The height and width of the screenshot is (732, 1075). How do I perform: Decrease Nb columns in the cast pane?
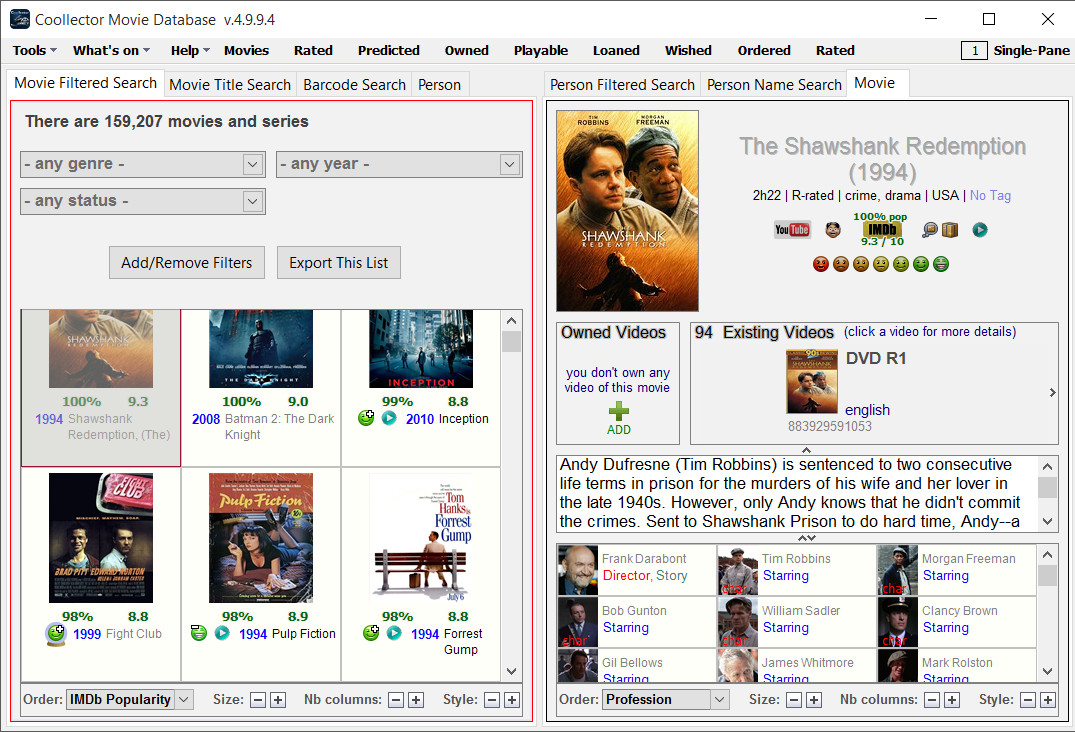pos(932,700)
